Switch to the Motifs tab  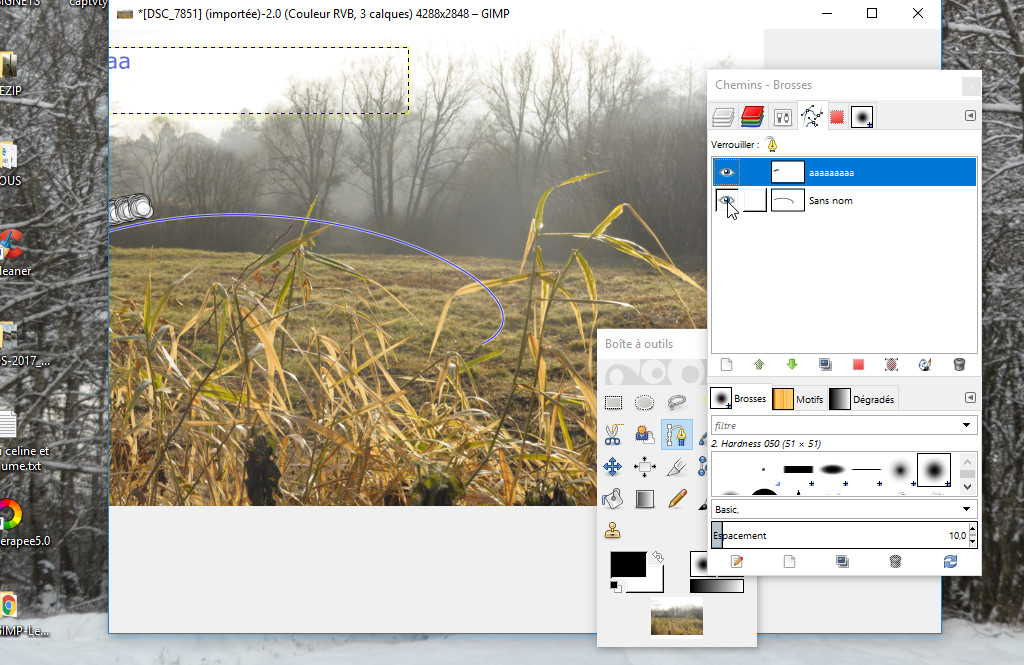[798, 399]
